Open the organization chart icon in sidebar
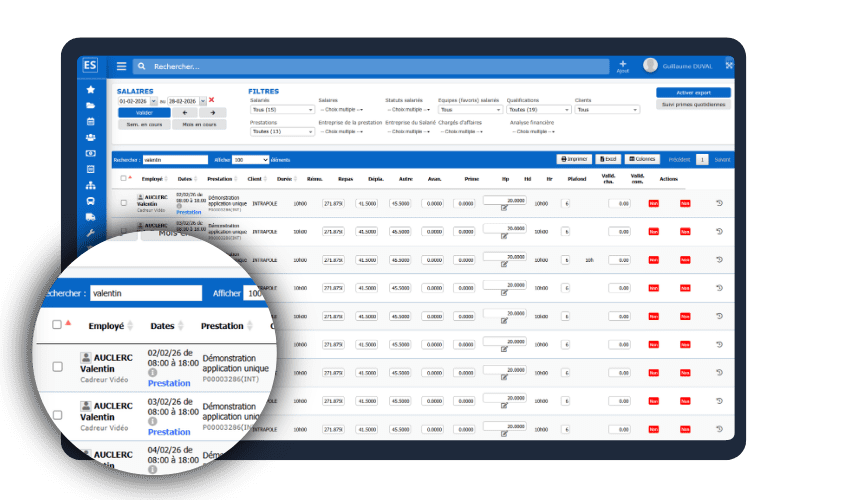This screenshot has width=850, height=500. point(91,185)
